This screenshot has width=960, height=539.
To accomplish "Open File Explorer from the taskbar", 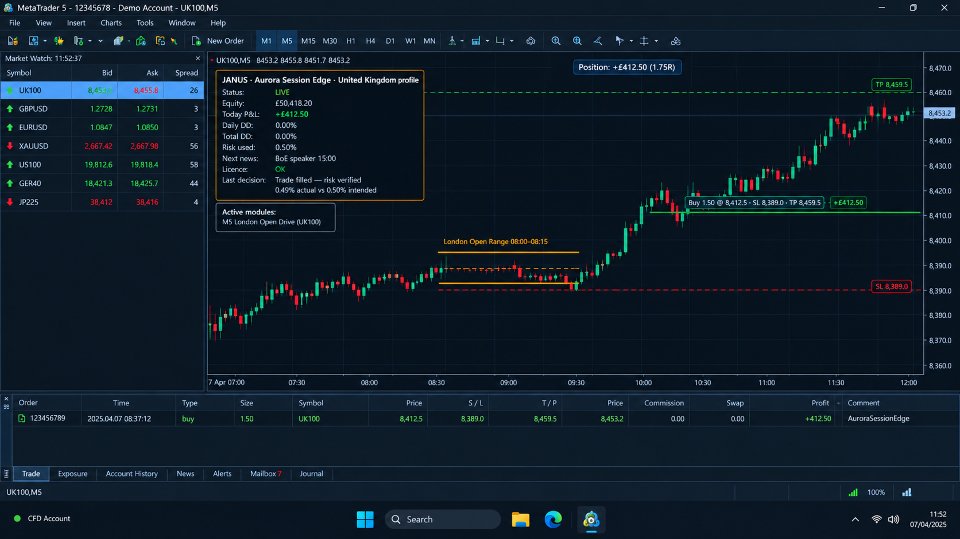I will tap(520, 519).
